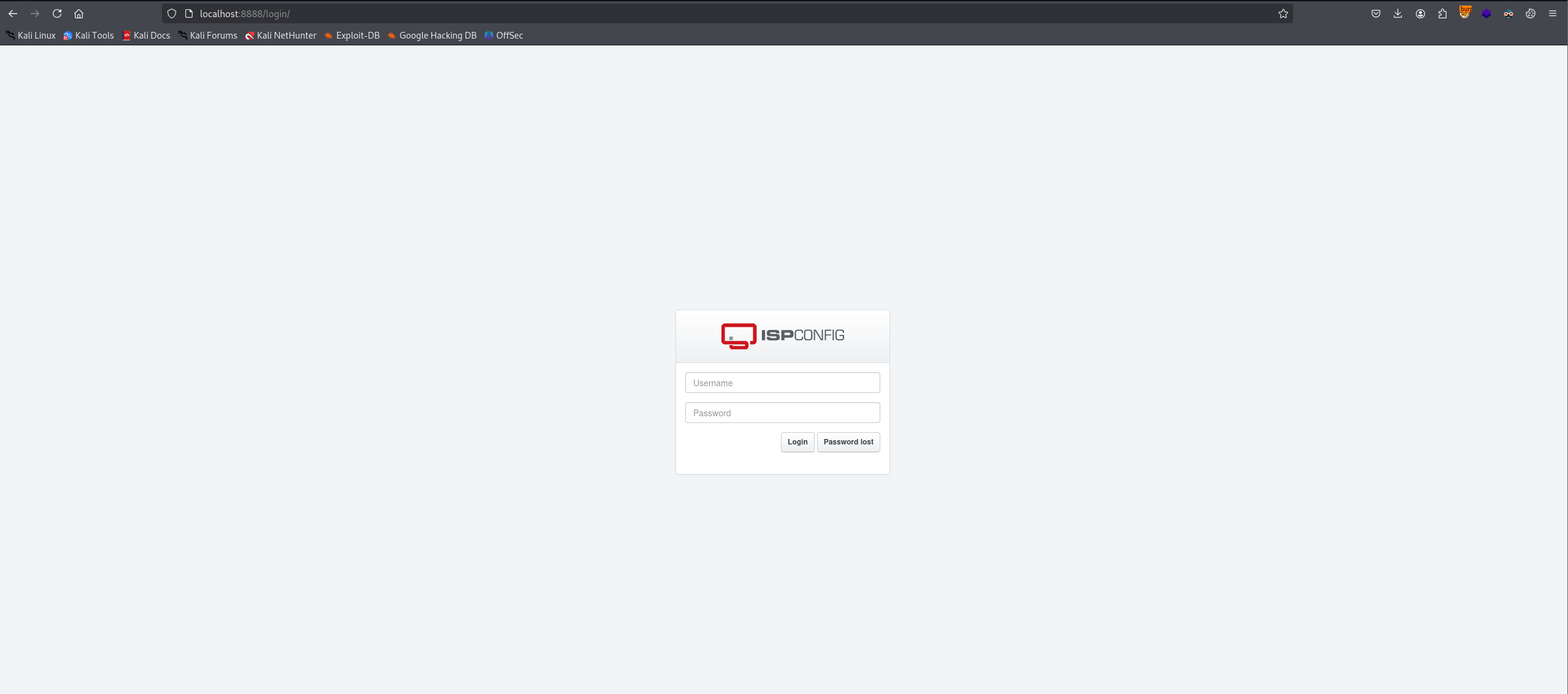Image resolution: width=1568 pixels, height=694 pixels.
Task: Click the page info icon beside the URL
Action: [x=189, y=13]
